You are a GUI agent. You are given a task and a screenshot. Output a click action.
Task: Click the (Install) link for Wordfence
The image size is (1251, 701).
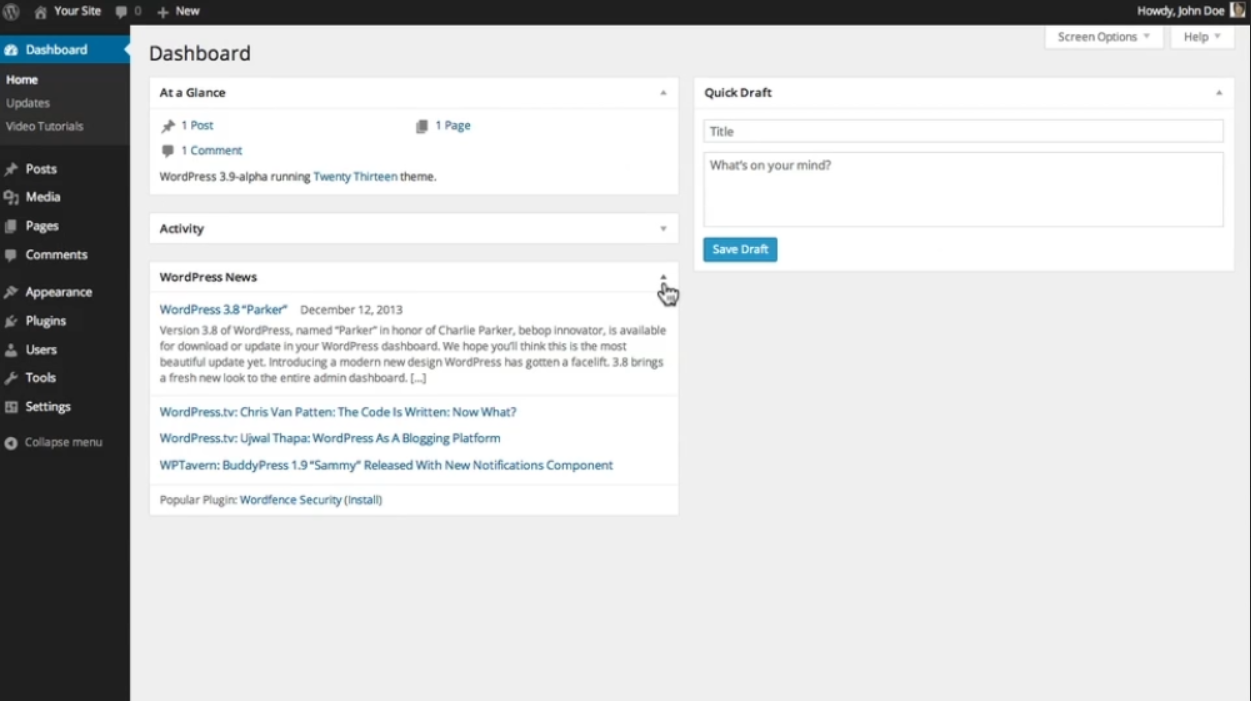pos(363,500)
